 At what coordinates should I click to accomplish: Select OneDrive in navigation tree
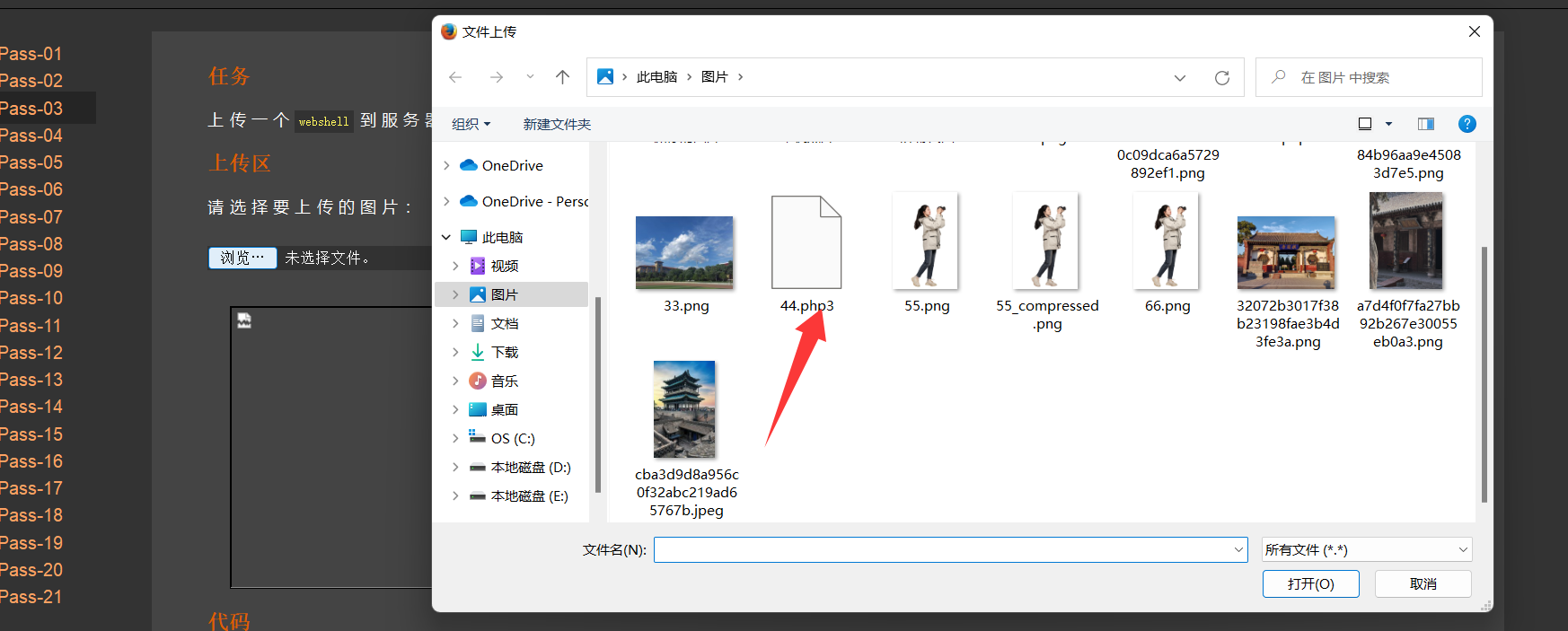(x=512, y=165)
